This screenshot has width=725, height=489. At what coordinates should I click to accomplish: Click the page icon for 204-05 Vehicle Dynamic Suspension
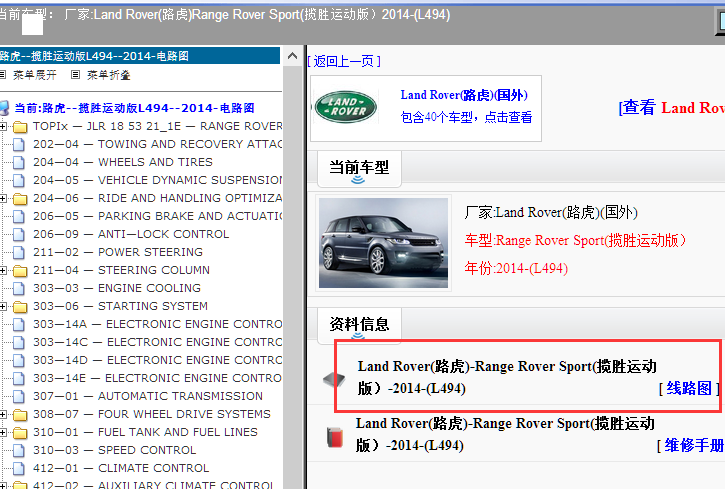click(x=19, y=180)
